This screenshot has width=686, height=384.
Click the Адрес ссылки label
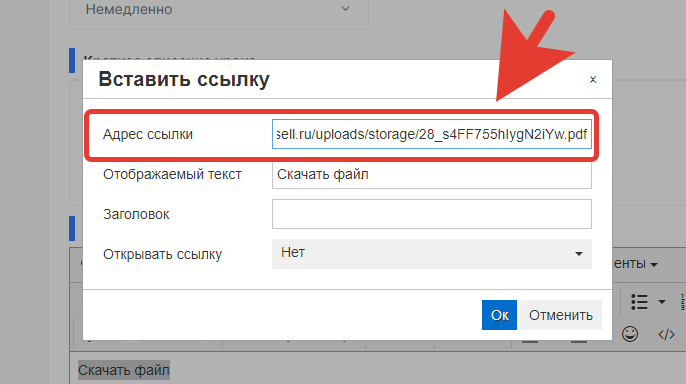[148, 134]
